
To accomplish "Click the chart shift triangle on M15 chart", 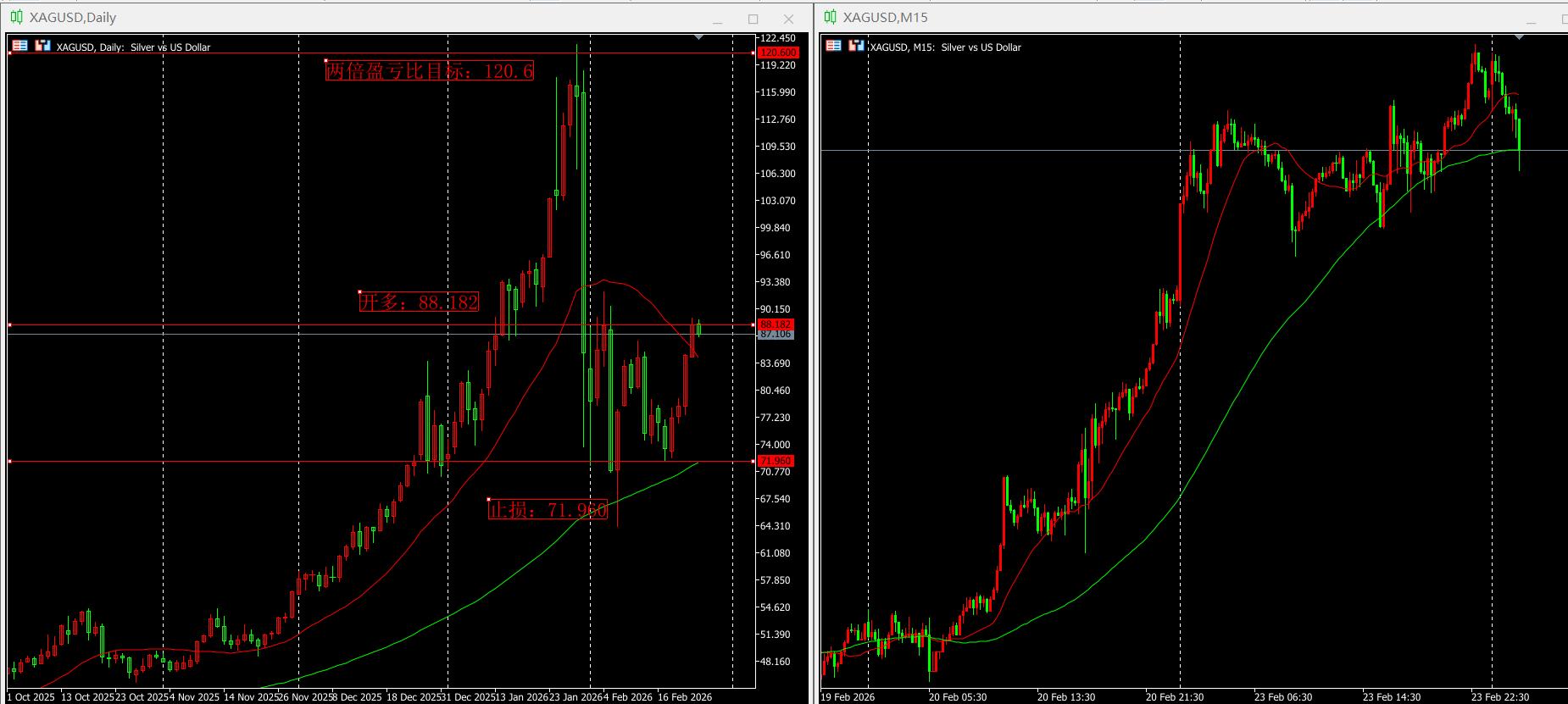I will click(1519, 37).
